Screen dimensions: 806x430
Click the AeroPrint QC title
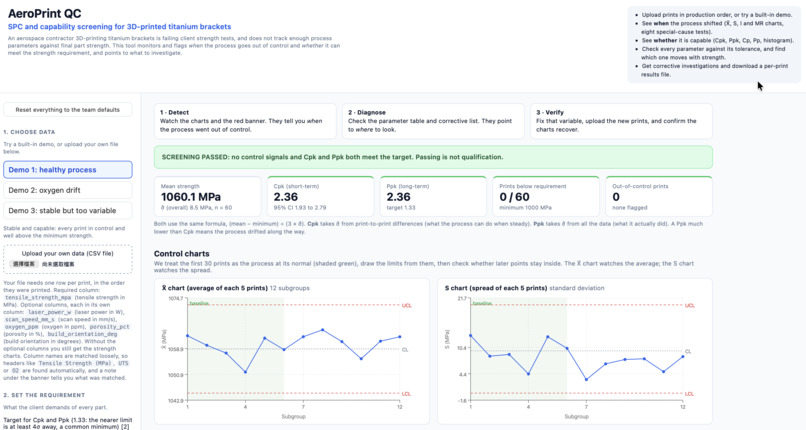44,13
